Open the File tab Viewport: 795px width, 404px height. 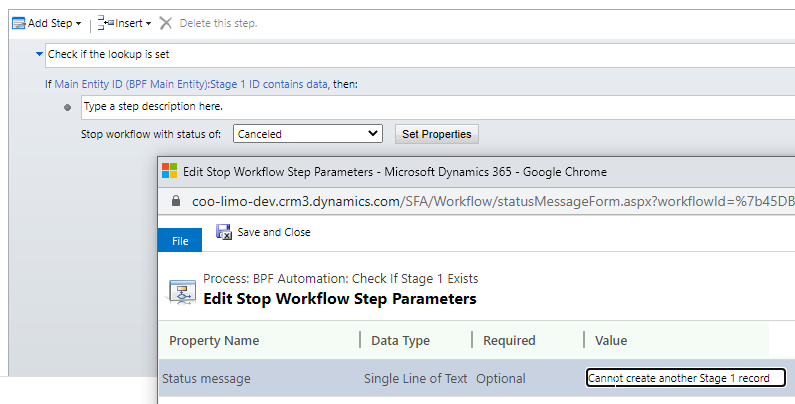click(x=180, y=240)
